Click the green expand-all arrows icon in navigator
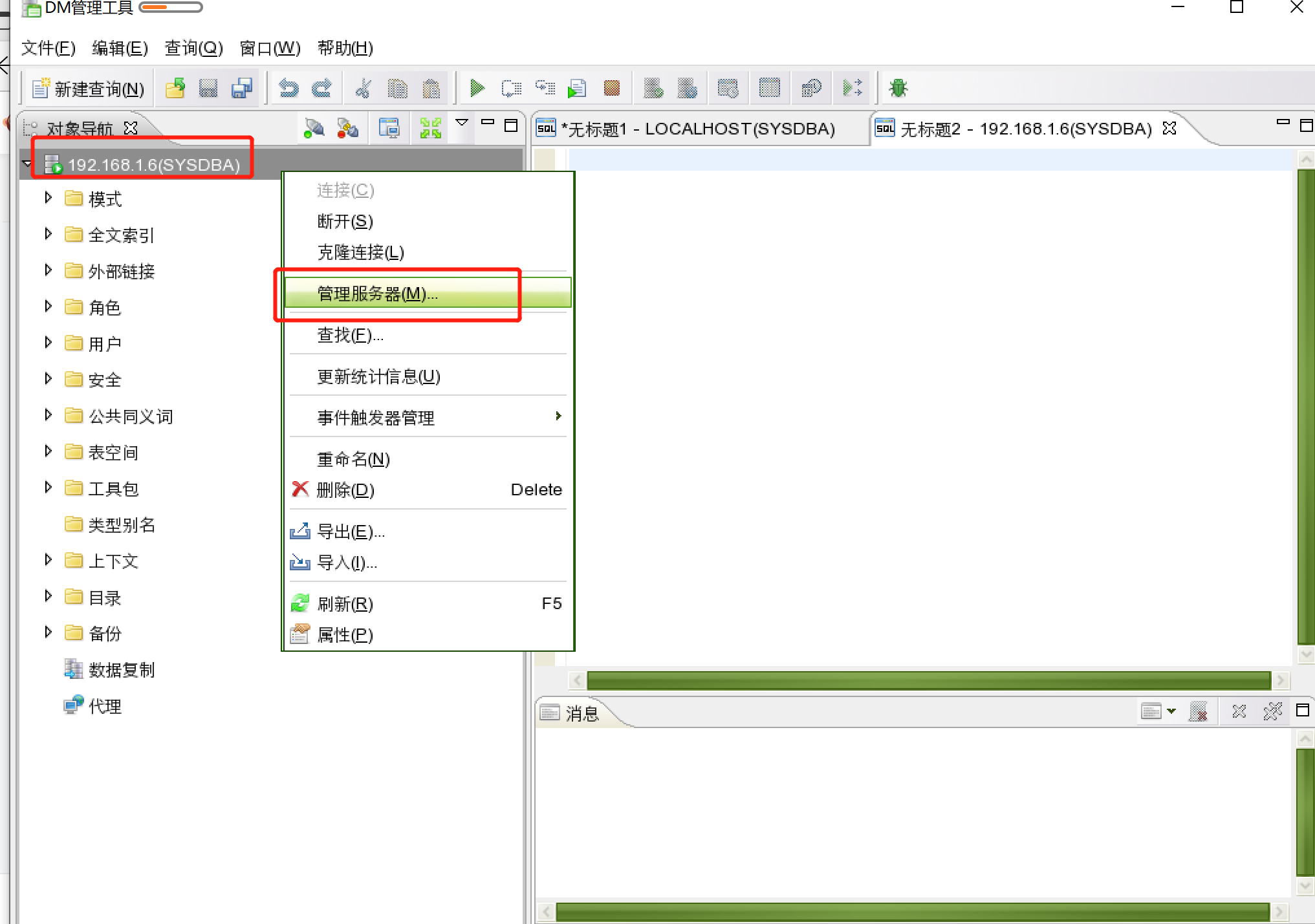The image size is (1315, 924). click(430, 127)
